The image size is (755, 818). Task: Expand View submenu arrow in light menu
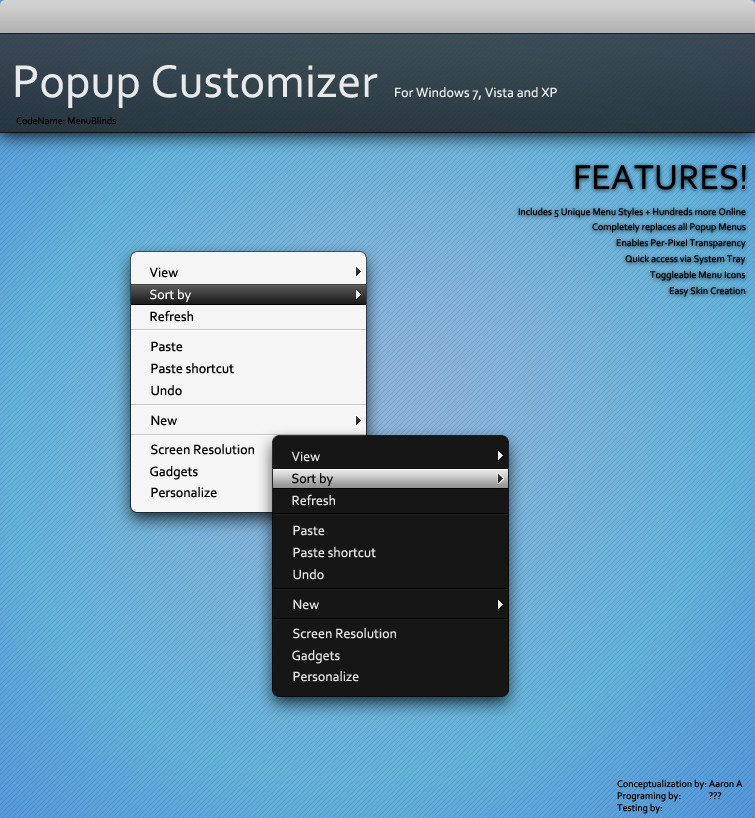tap(358, 272)
